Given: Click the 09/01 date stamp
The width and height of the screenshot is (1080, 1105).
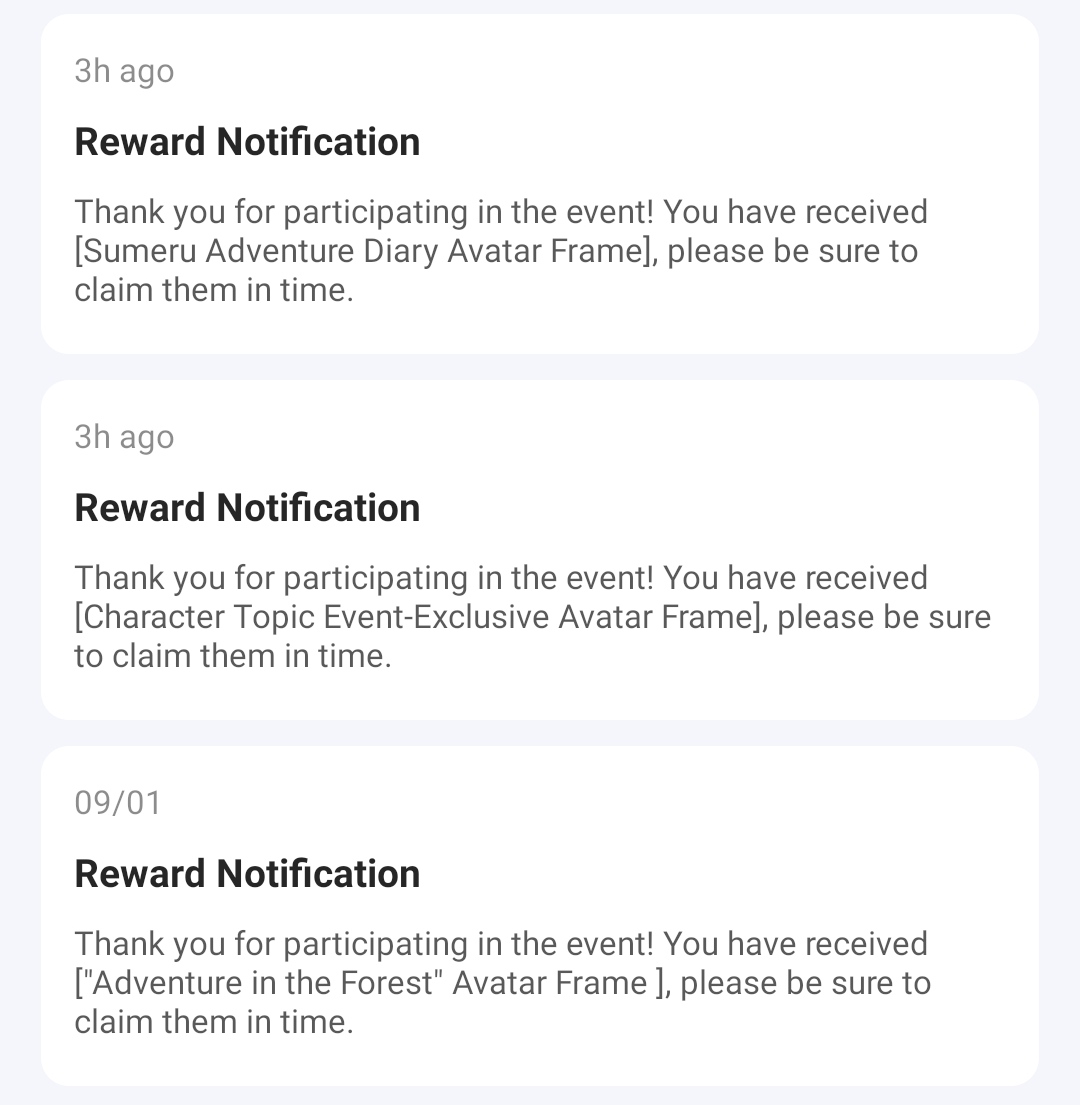Looking at the screenshot, I should coord(117,803).
